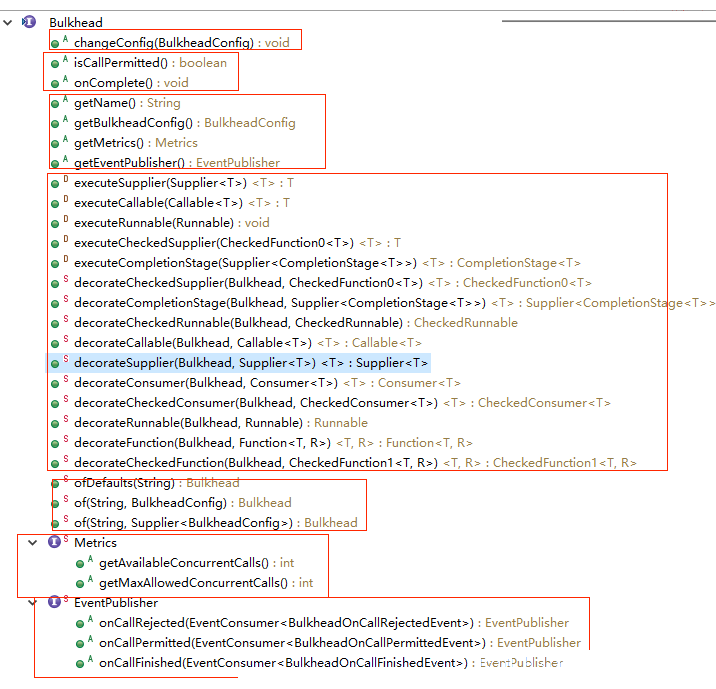This screenshot has height=689, width=716.
Task: Click the green method icon beside getEventPublisher()
Action: tap(55, 164)
